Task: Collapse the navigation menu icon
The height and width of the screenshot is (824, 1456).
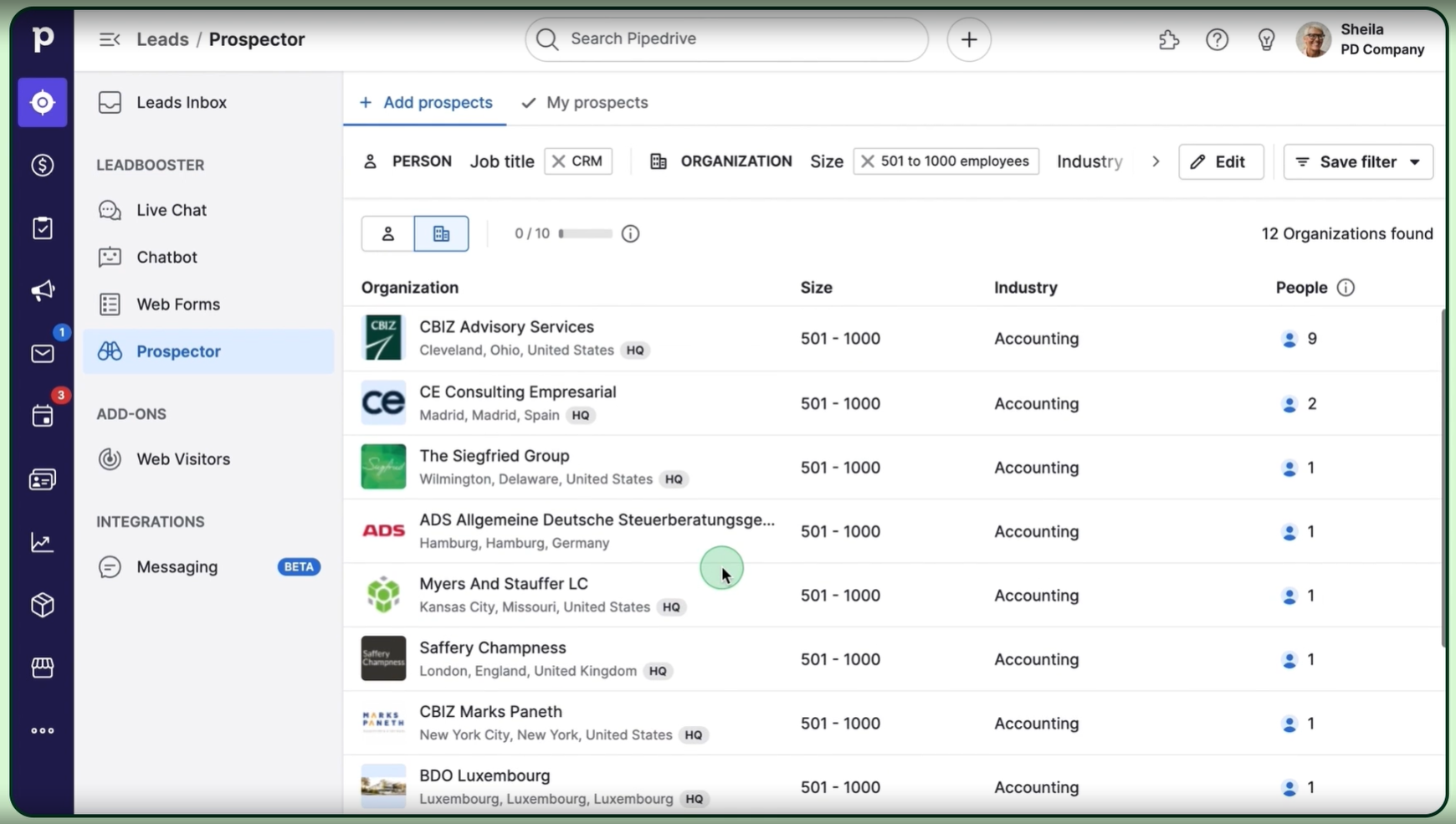Action: coord(110,39)
